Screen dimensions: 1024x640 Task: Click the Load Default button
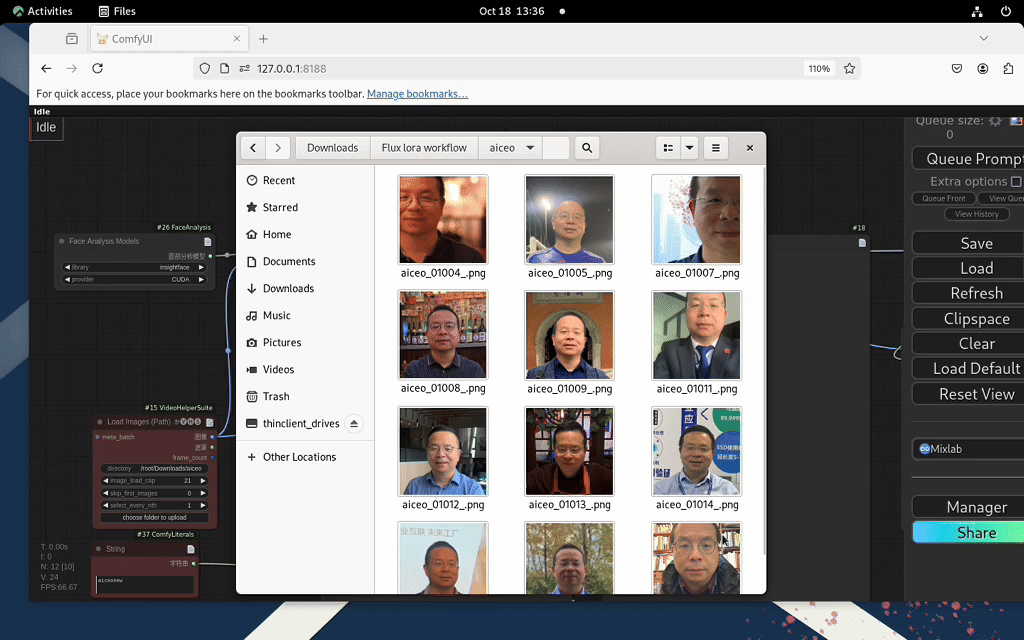tap(968, 368)
